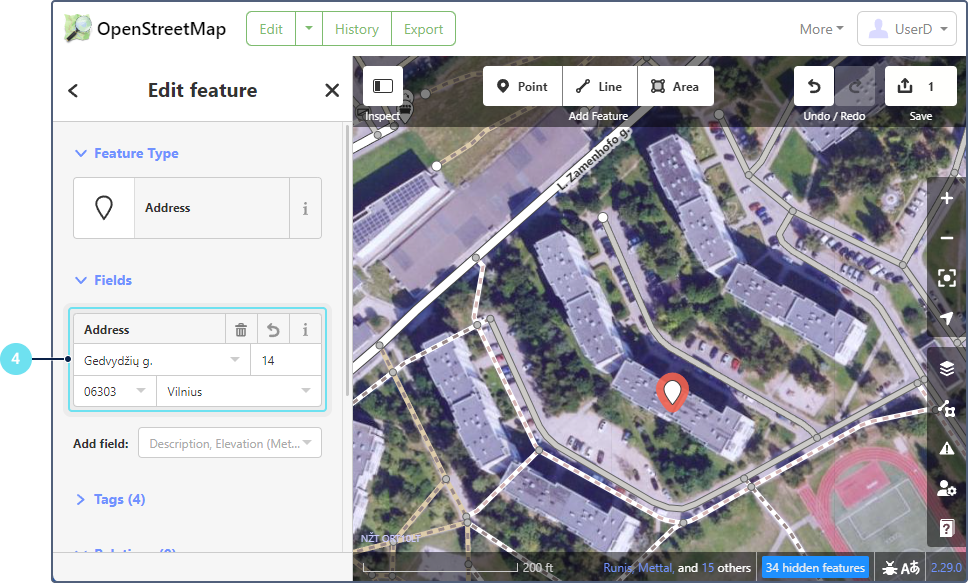The height and width of the screenshot is (583, 968).
Task: Click the zoom in plus icon
Action: 946,198
